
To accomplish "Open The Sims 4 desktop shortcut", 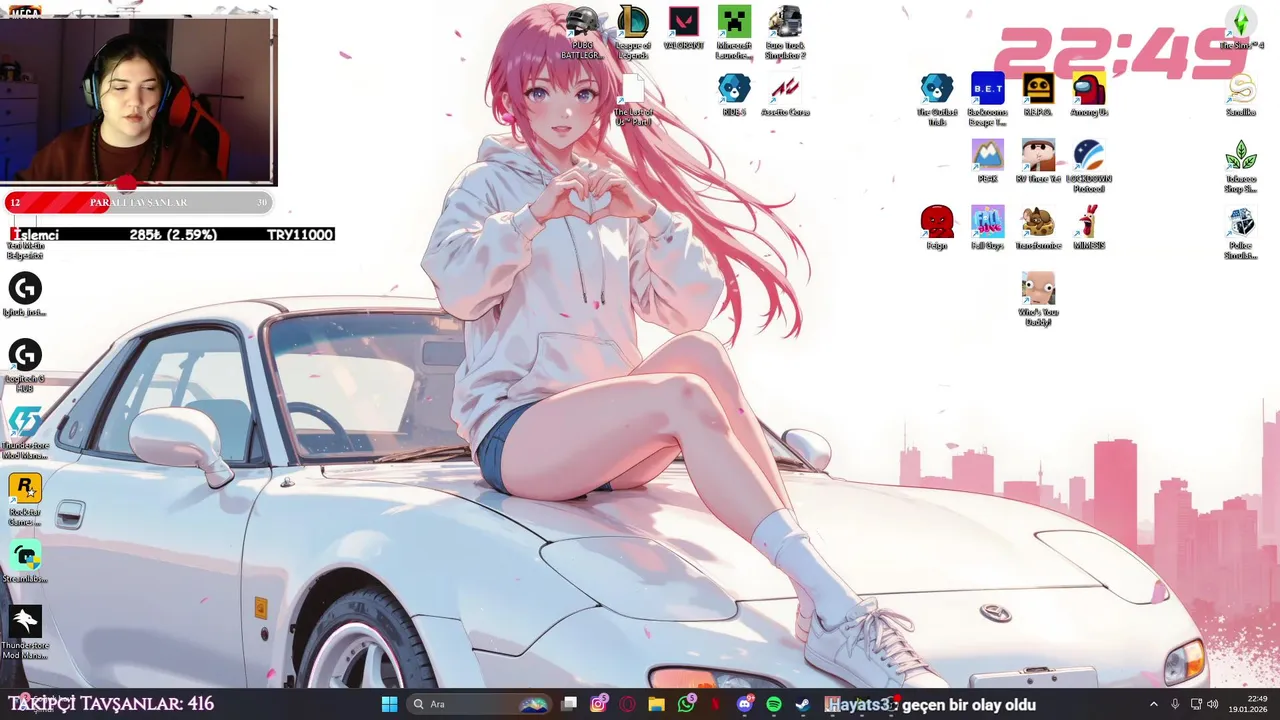I will click(1241, 28).
